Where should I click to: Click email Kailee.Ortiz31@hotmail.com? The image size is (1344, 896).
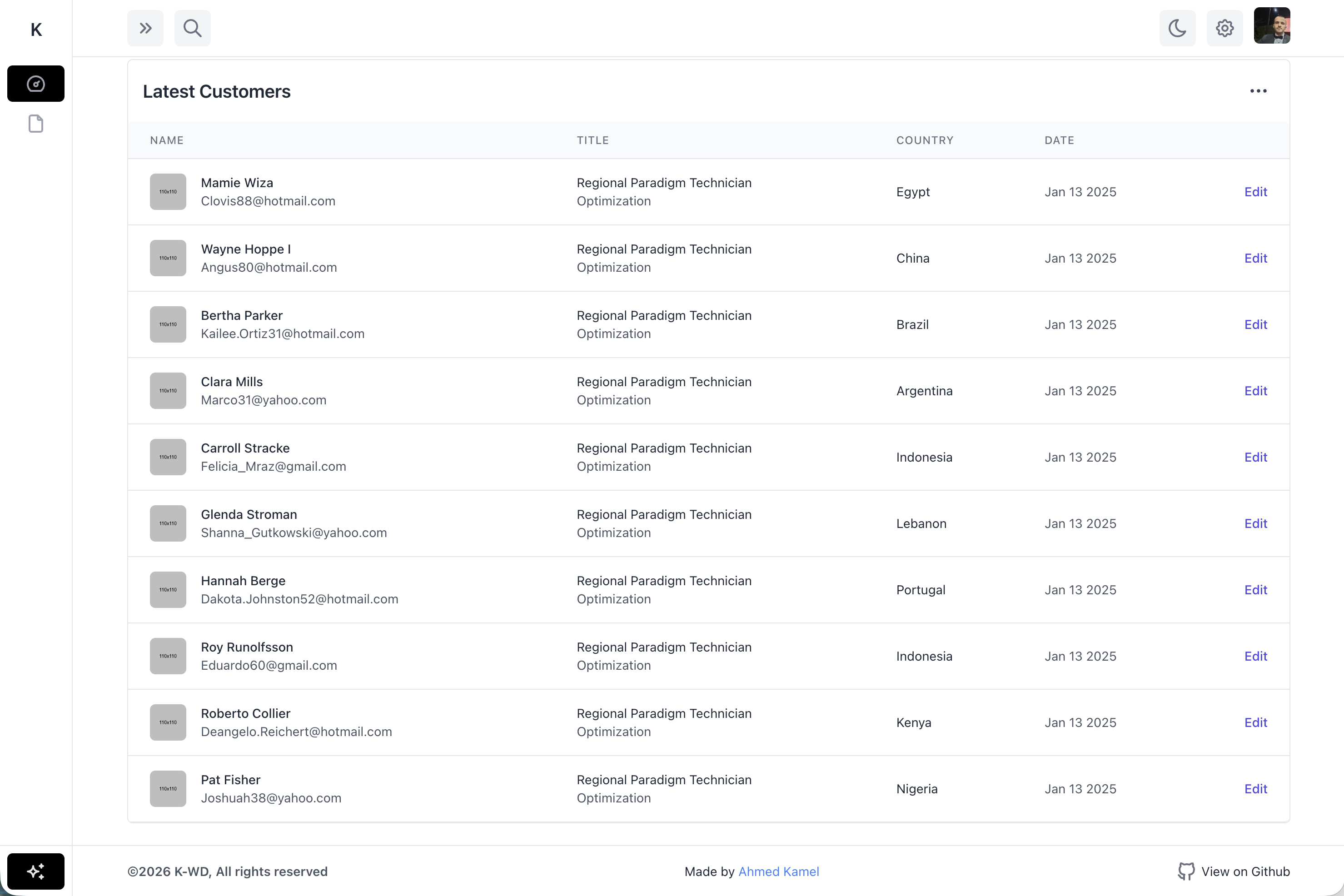coord(283,334)
